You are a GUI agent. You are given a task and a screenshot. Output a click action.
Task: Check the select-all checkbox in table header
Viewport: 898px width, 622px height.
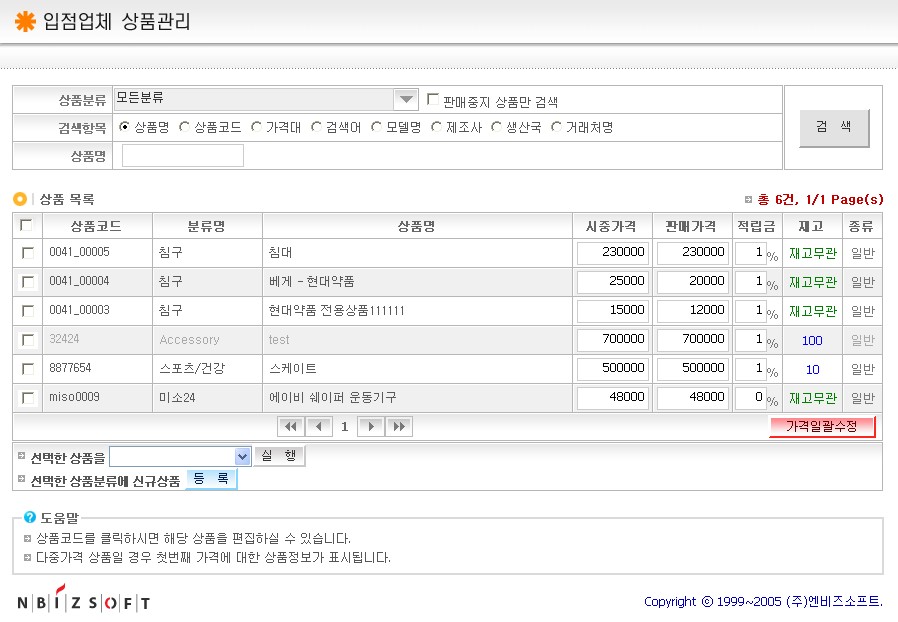tap(27, 225)
